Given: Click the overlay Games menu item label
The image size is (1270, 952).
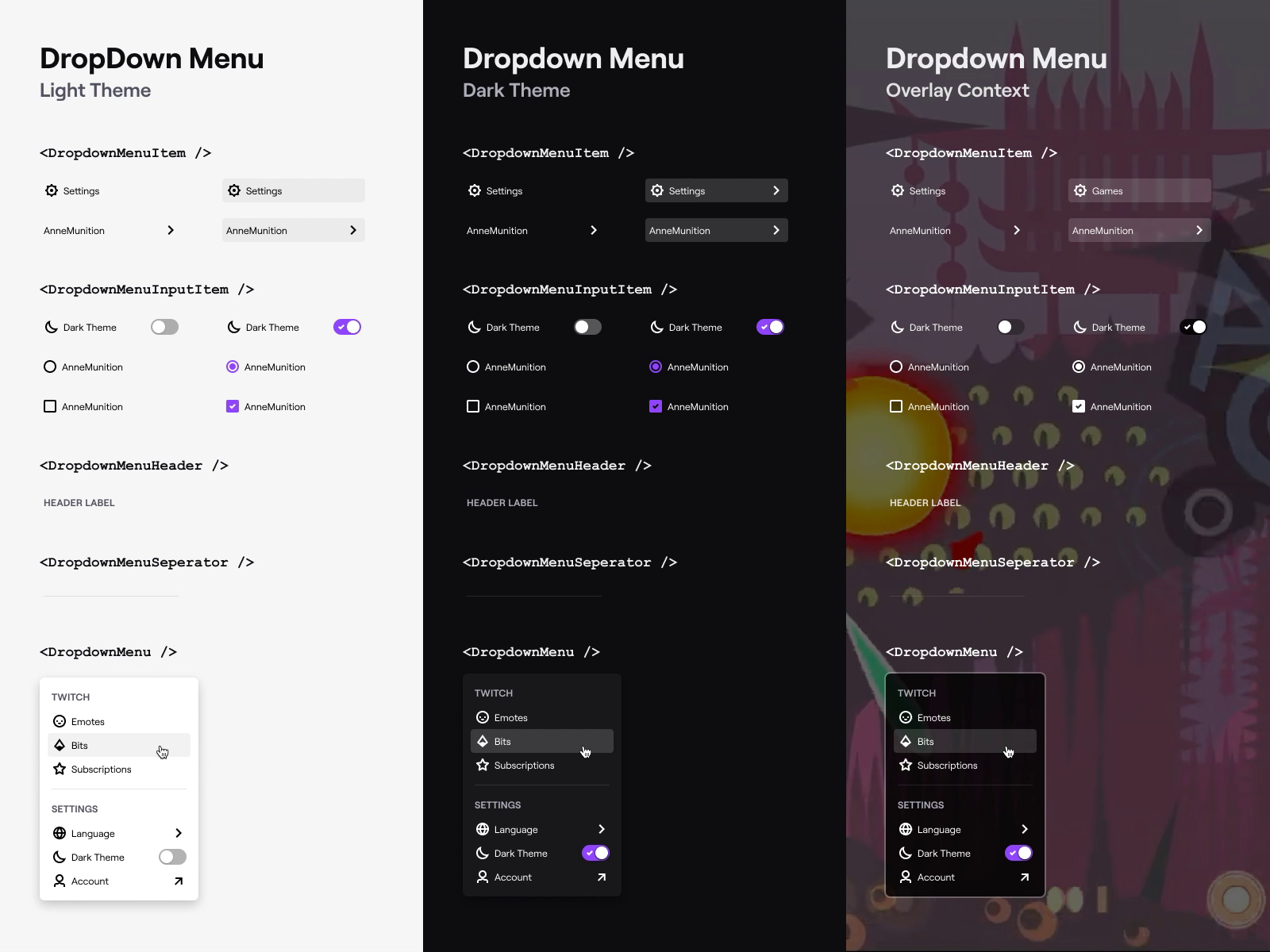Looking at the screenshot, I should 1107,191.
